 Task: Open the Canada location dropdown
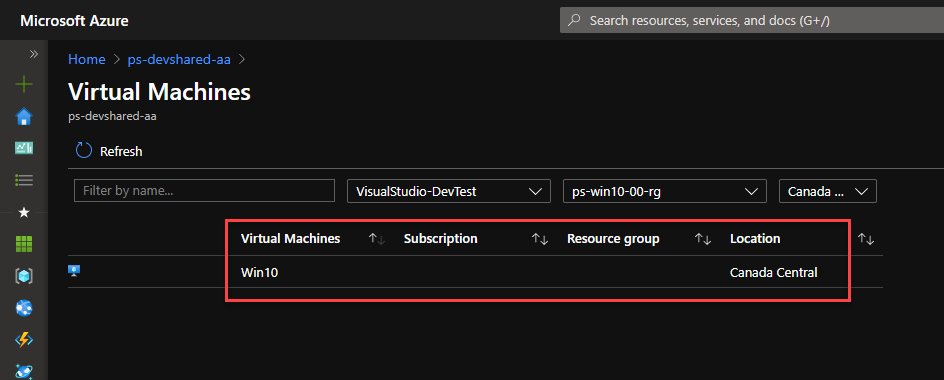[x=828, y=191]
